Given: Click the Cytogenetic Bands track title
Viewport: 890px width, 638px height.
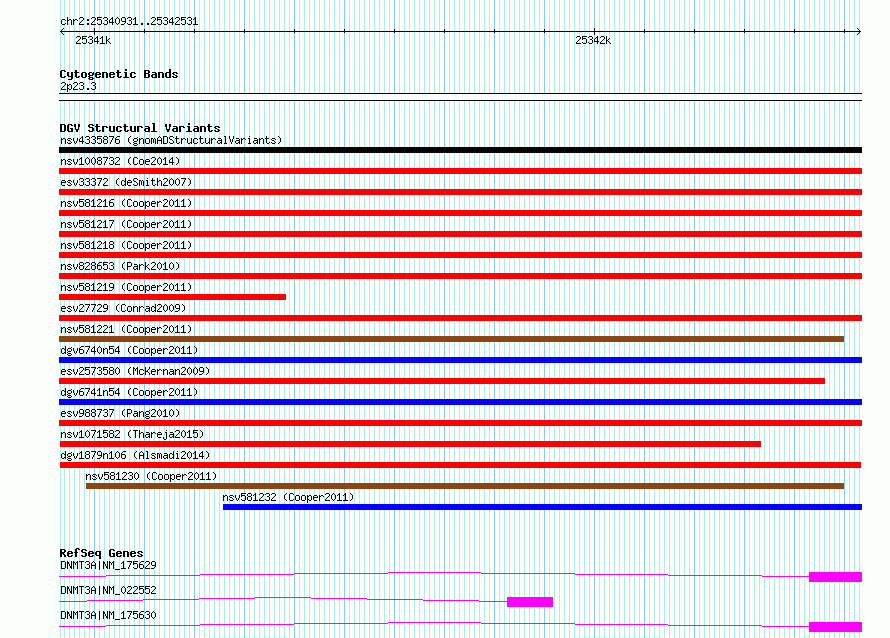Looking at the screenshot, I should point(119,74).
